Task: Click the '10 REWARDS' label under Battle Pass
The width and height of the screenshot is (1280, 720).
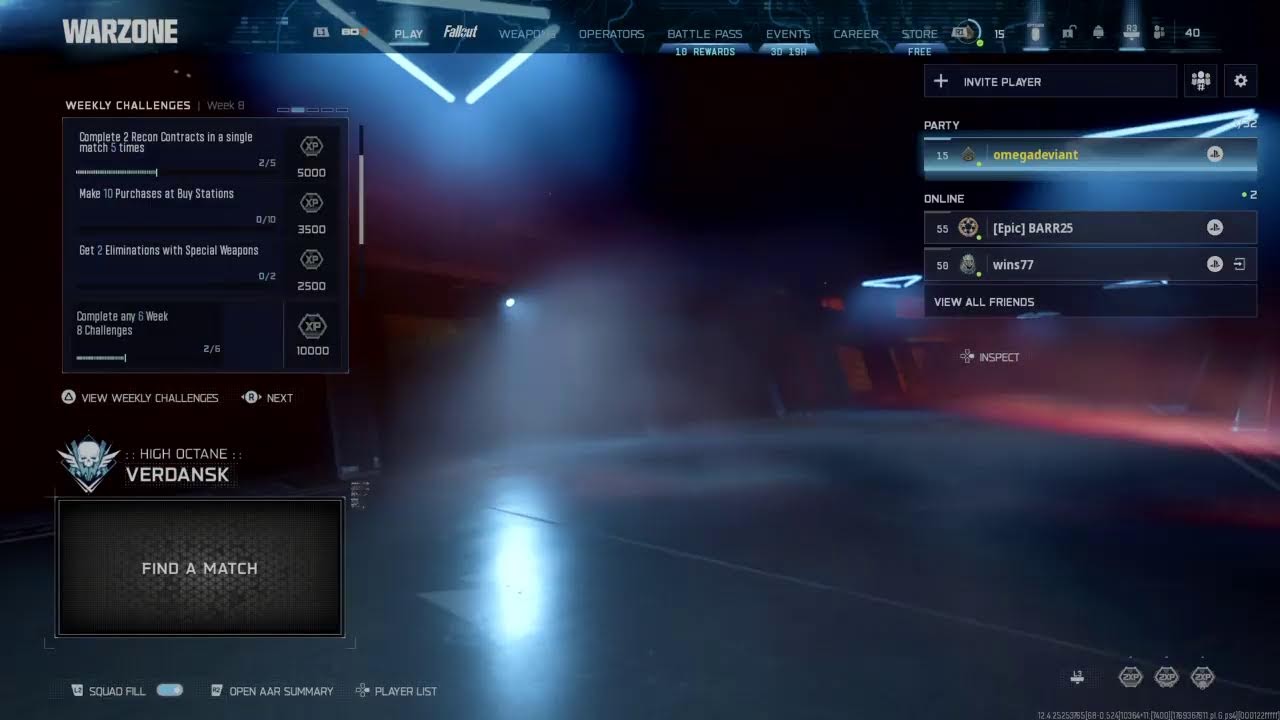Action: click(x=705, y=51)
